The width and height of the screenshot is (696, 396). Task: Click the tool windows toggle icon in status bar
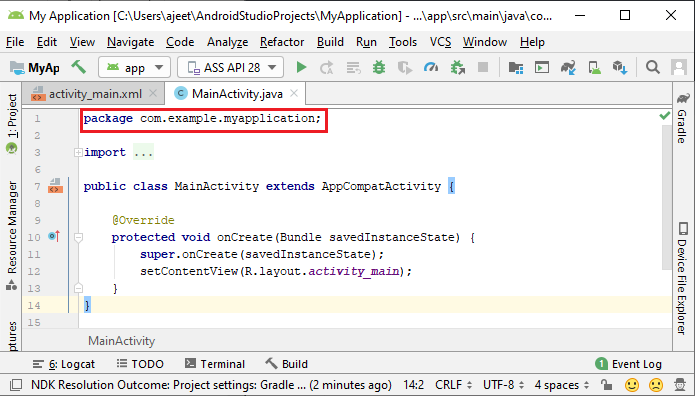(16, 385)
